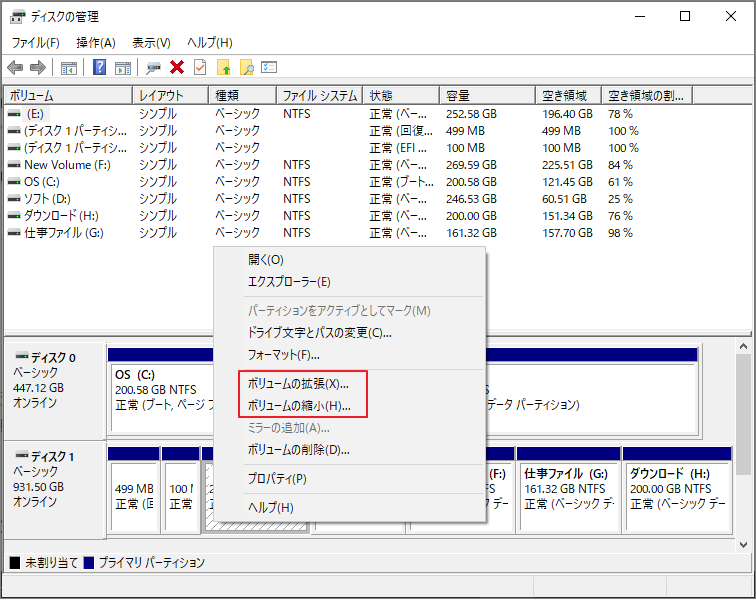Select the drive icon of ダウンロード (H:)
The width and height of the screenshot is (756, 599).
point(14,216)
